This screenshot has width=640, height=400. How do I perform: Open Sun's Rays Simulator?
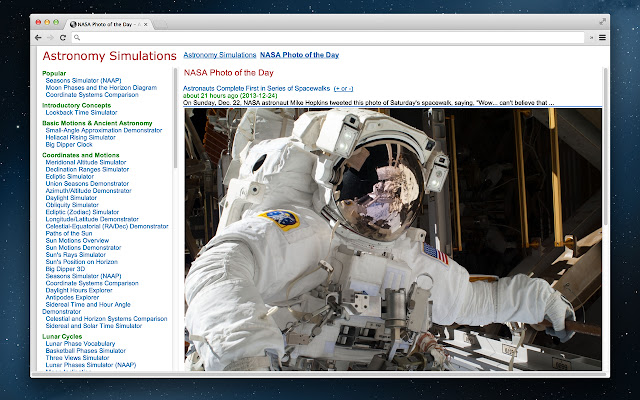coord(76,255)
